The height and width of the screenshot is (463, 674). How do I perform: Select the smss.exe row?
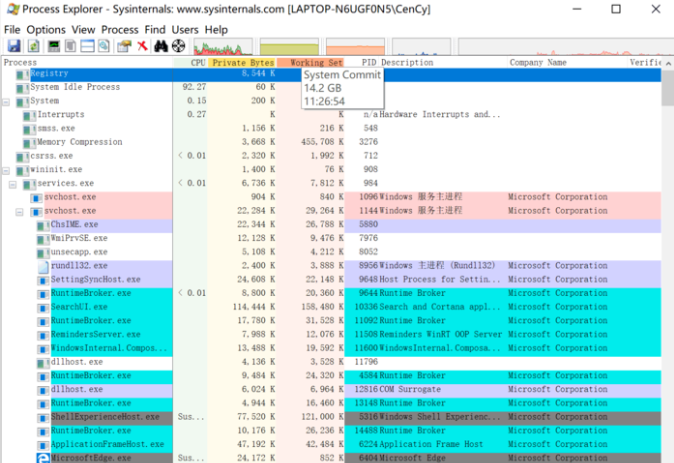point(331,129)
